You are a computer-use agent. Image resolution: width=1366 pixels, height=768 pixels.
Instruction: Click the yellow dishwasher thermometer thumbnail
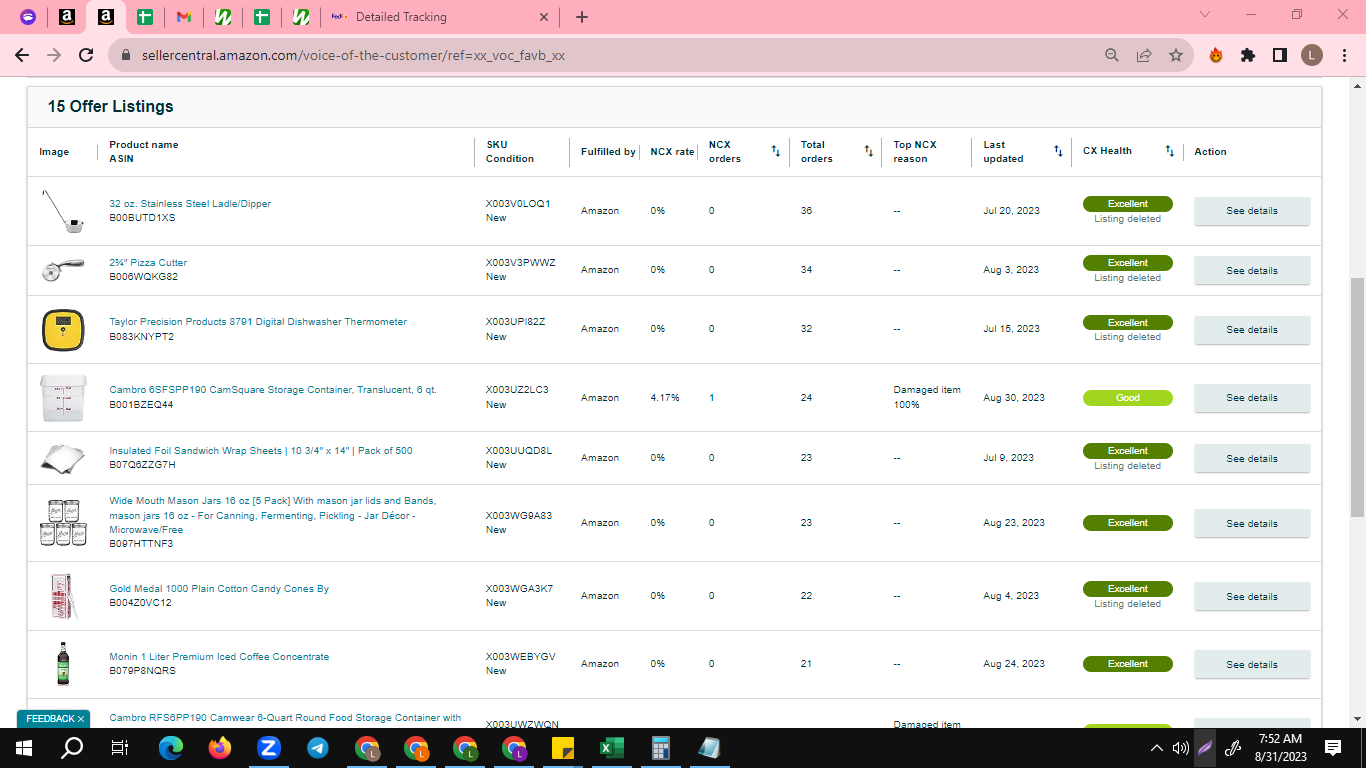[x=62, y=329]
